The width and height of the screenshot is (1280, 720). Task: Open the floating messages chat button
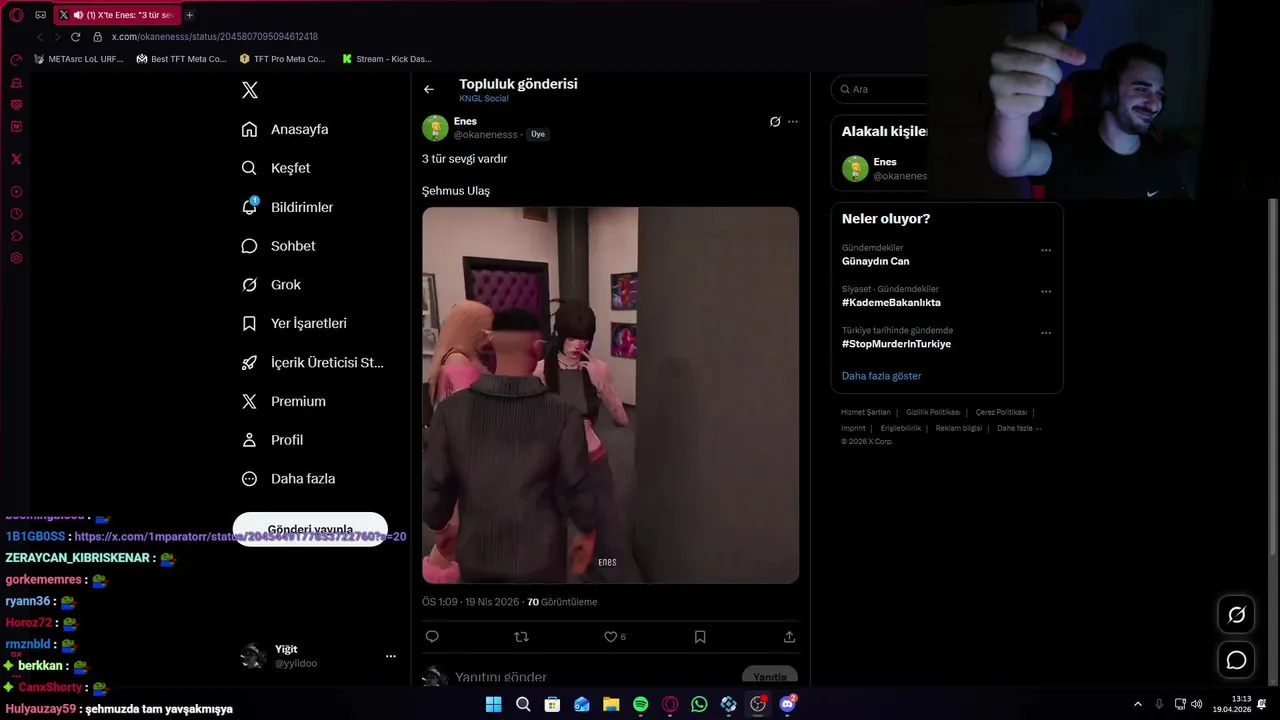click(1237, 660)
